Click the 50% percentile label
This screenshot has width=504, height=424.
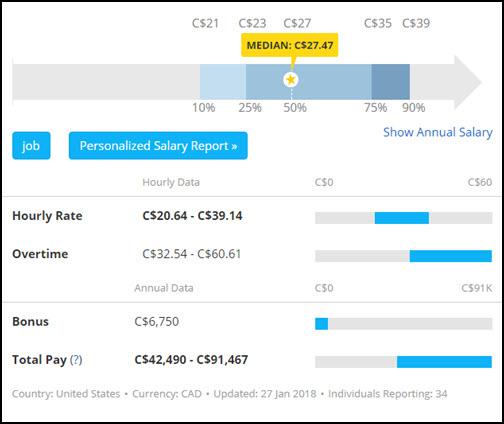[x=295, y=108]
